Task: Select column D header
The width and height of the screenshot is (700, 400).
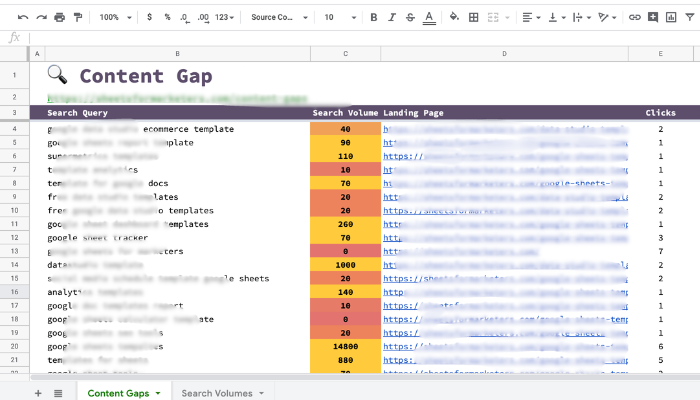Action: pos(504,54)
